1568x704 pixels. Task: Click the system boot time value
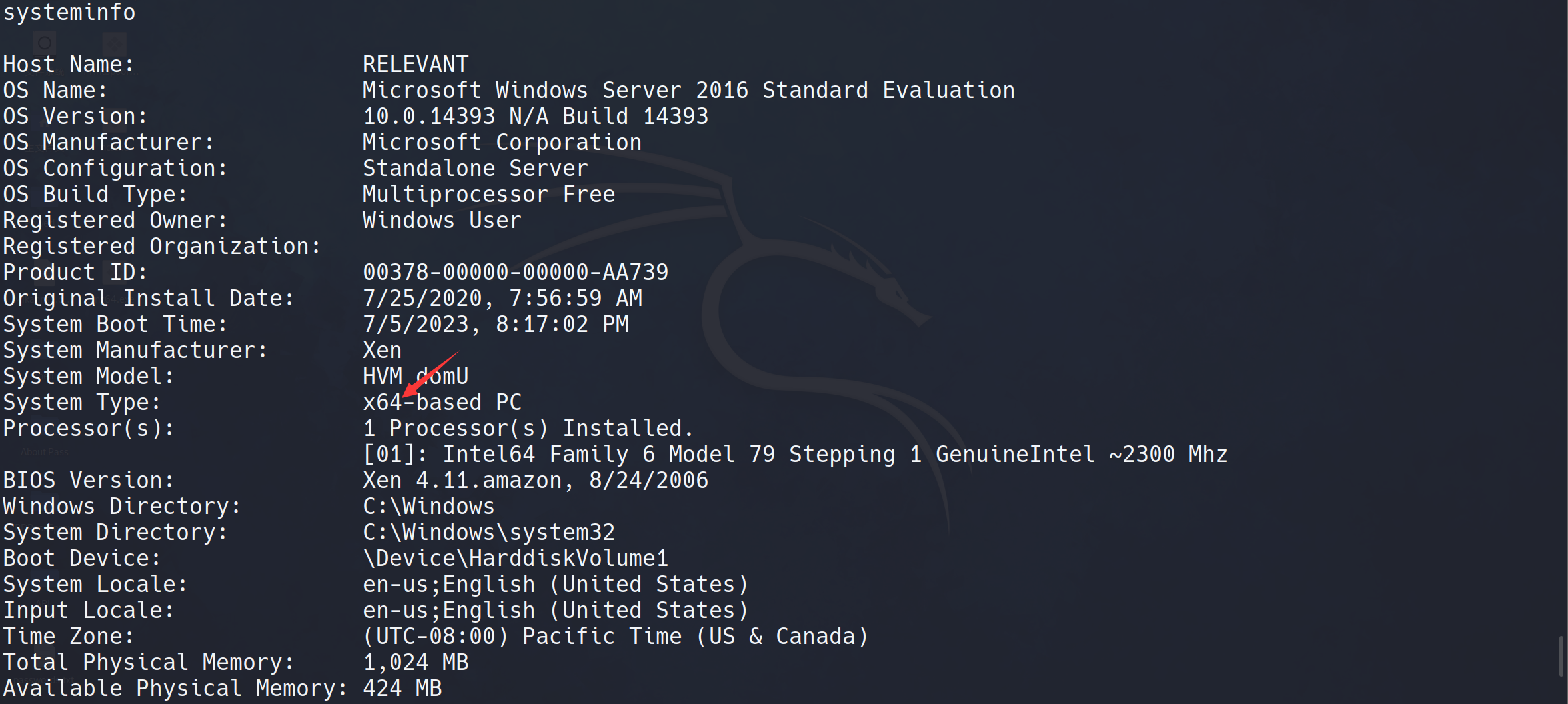[495, 324]
